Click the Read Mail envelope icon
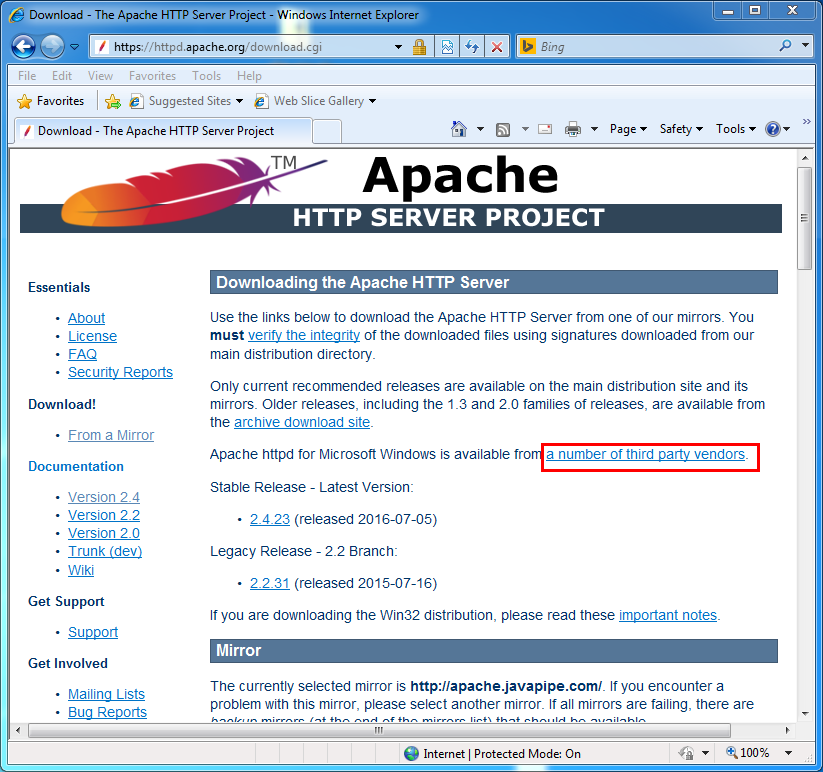The image size is (823, 772). (x=545, y=129)
